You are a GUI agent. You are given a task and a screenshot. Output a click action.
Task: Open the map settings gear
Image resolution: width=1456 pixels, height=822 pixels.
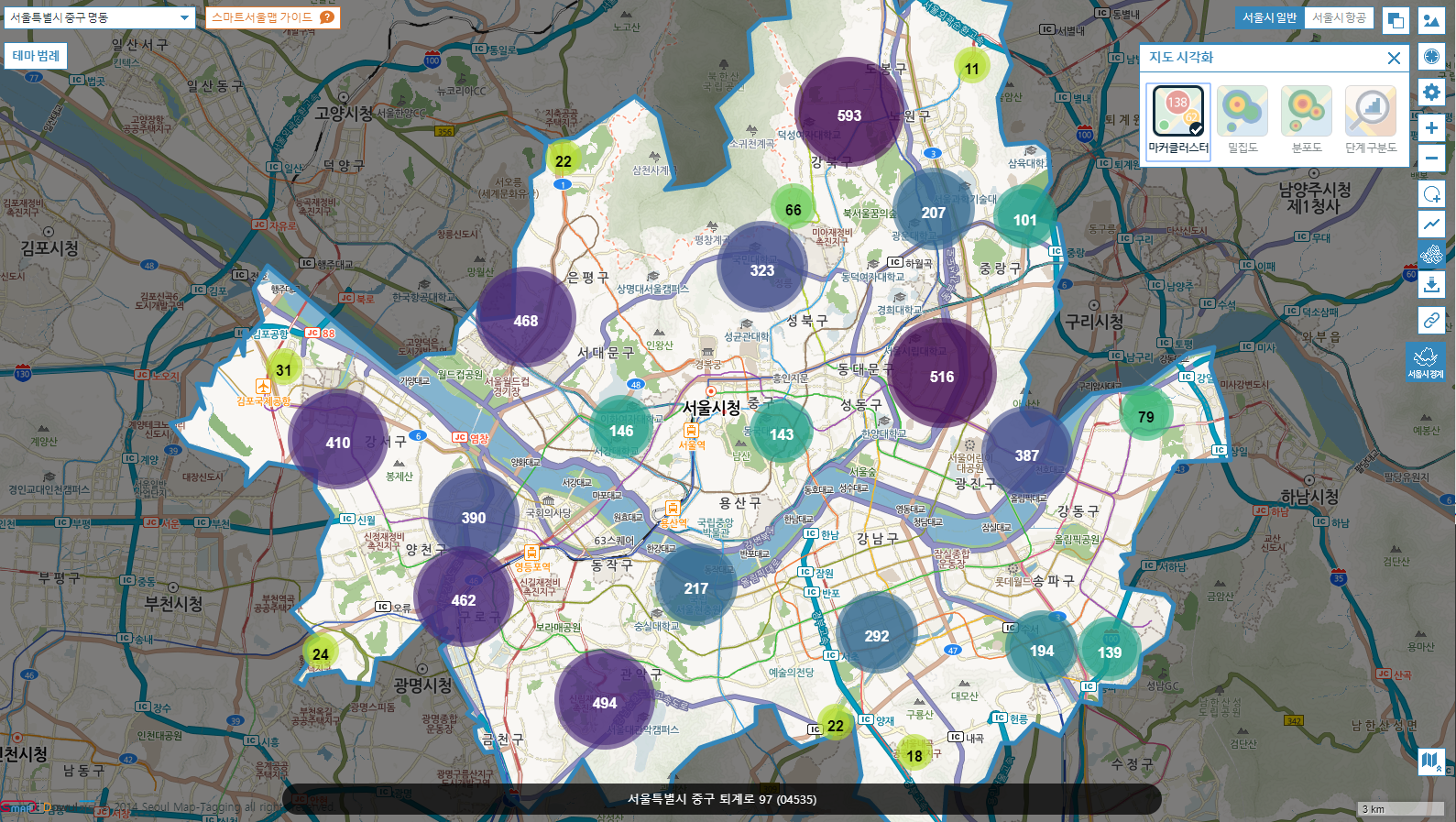1431,92
